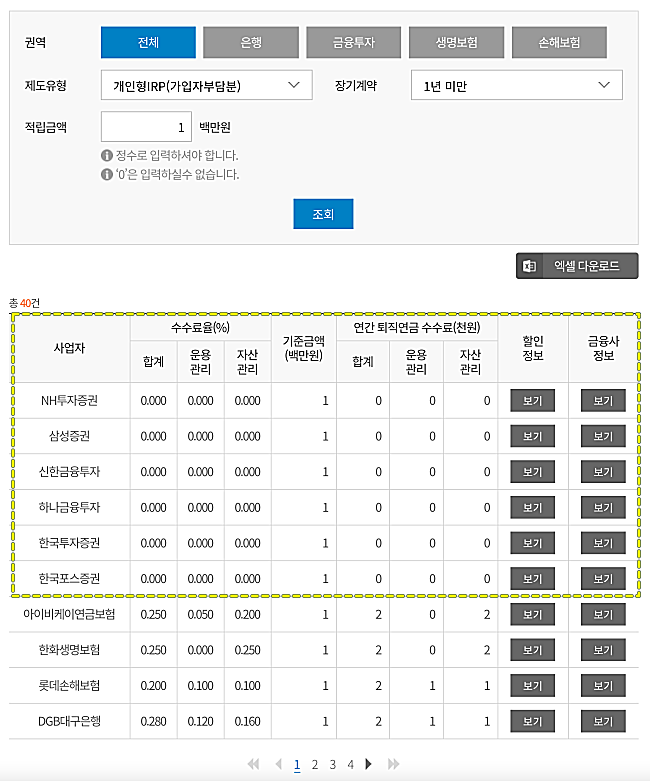View 금융사정보 for 아이비케이연금보험
The width and height of the screenshot is (650, 781).
(603, 615)
